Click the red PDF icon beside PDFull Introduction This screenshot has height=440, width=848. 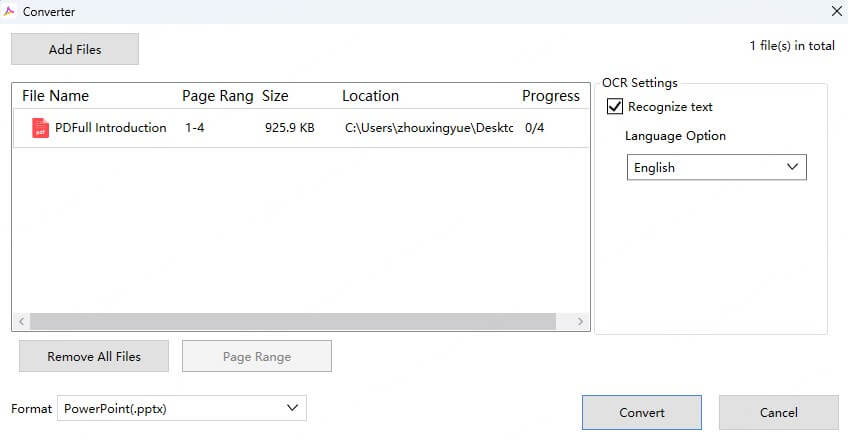(40, 128)
